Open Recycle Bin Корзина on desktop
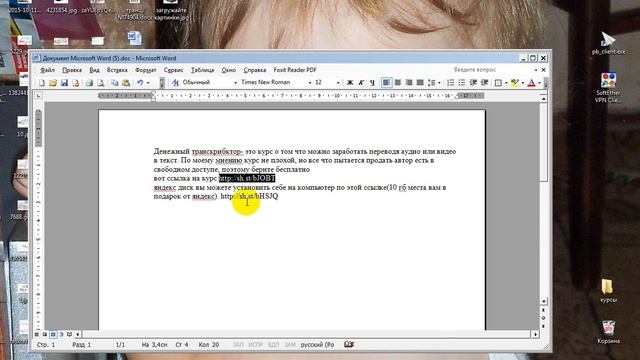 [608, 332]
